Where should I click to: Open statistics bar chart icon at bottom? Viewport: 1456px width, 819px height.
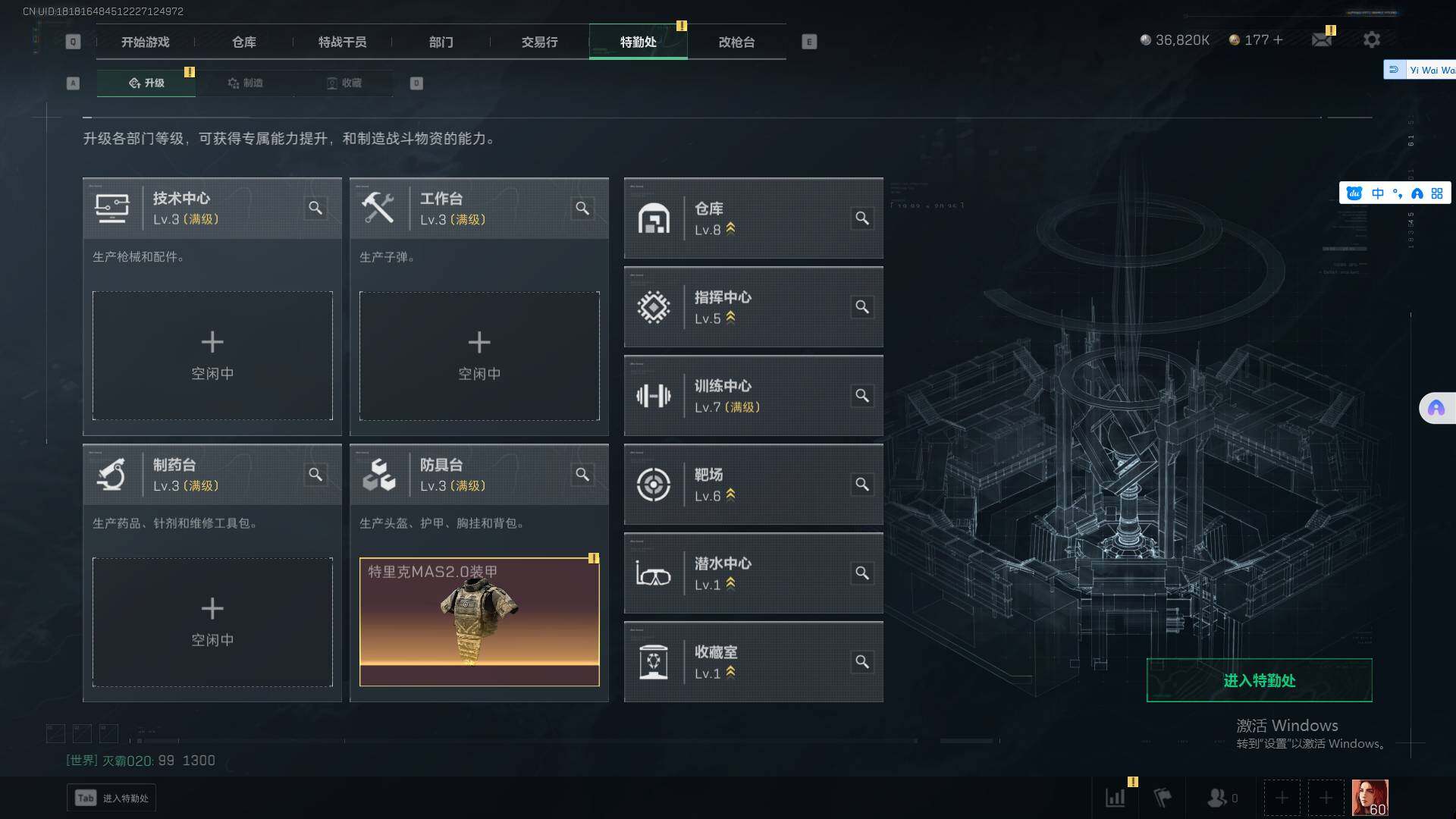point(1116,798)
